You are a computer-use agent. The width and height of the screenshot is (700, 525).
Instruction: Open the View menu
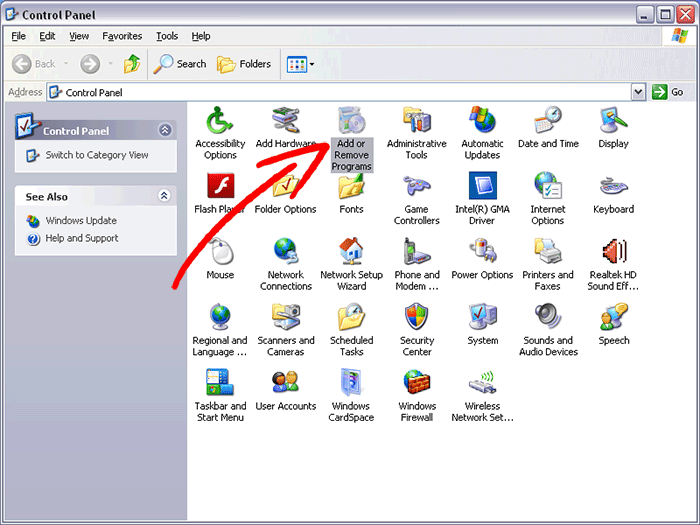click(x=79, y=36)
